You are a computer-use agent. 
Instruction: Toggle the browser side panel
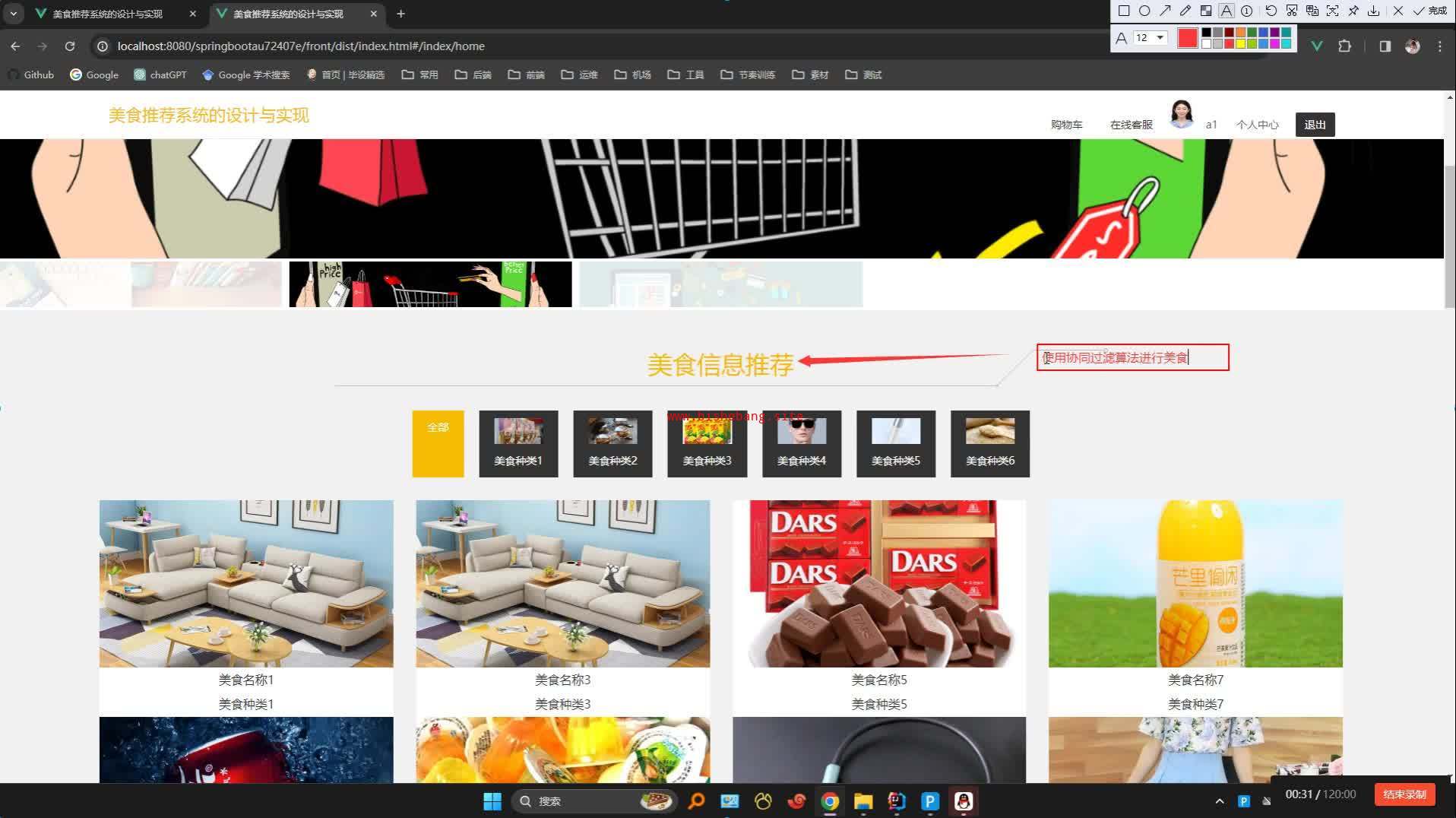pos(1385,46)
